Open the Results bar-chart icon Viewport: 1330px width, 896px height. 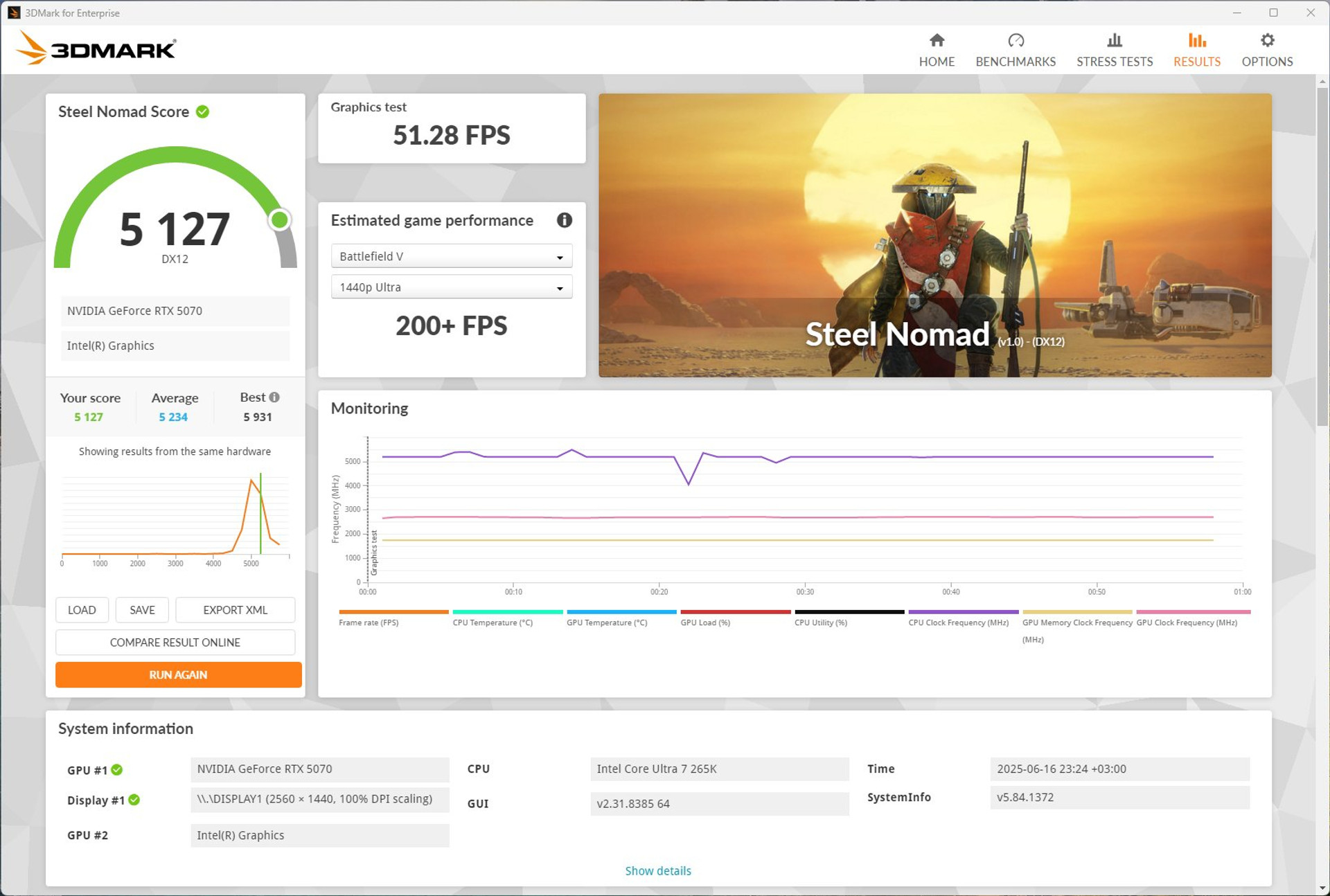click(1196, 40)
